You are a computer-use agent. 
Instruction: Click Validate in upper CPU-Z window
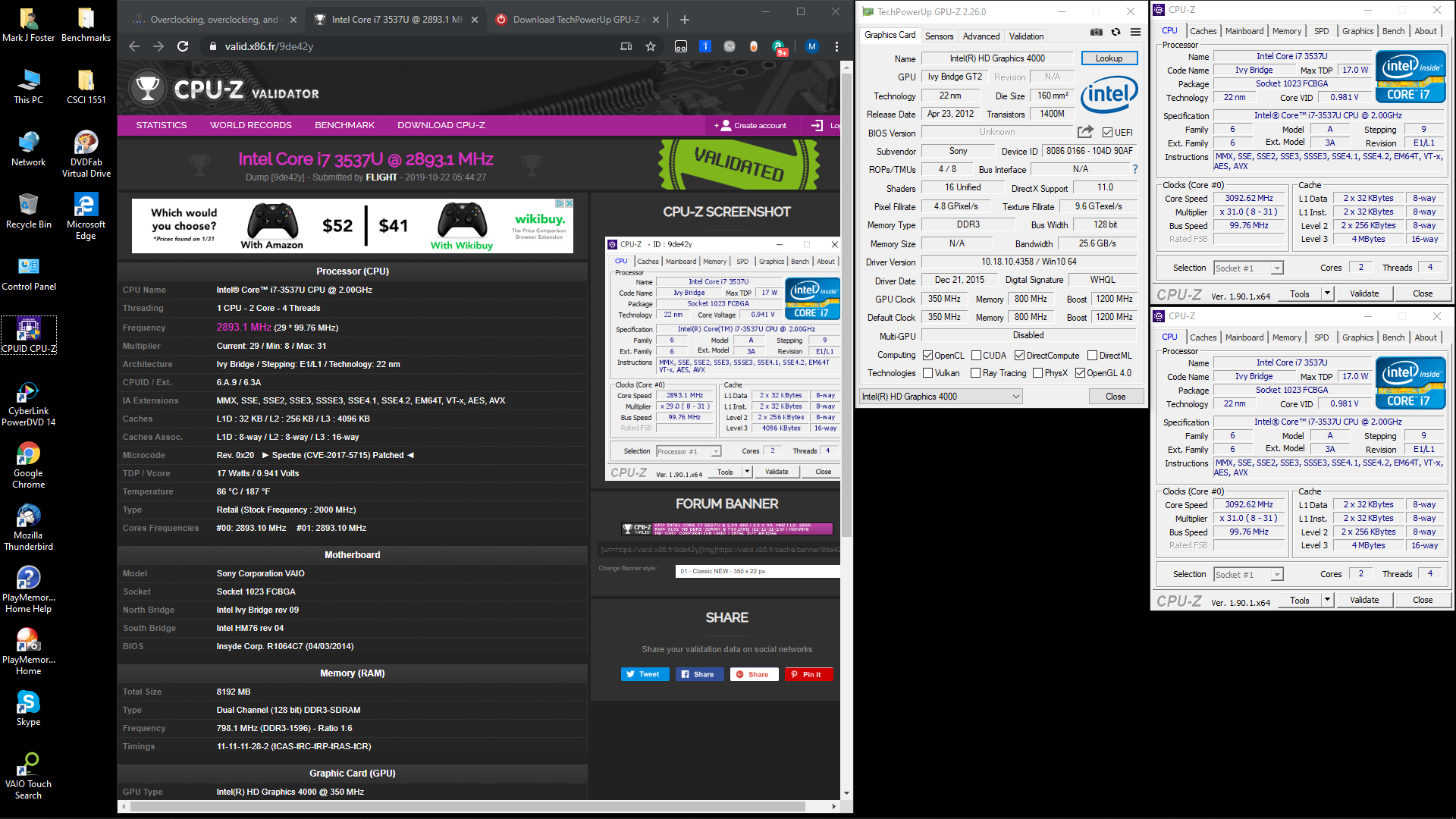[1364, 293]
